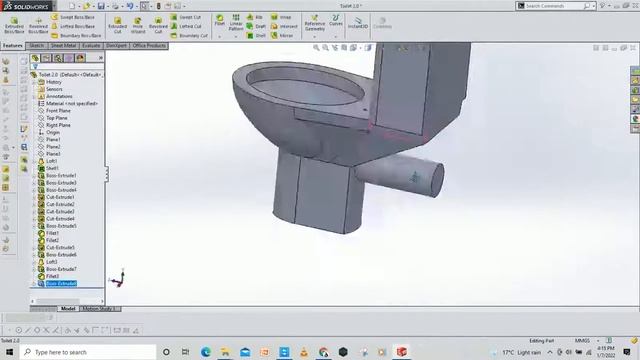Click the Undo arrow icon

[x=130, y=6]
